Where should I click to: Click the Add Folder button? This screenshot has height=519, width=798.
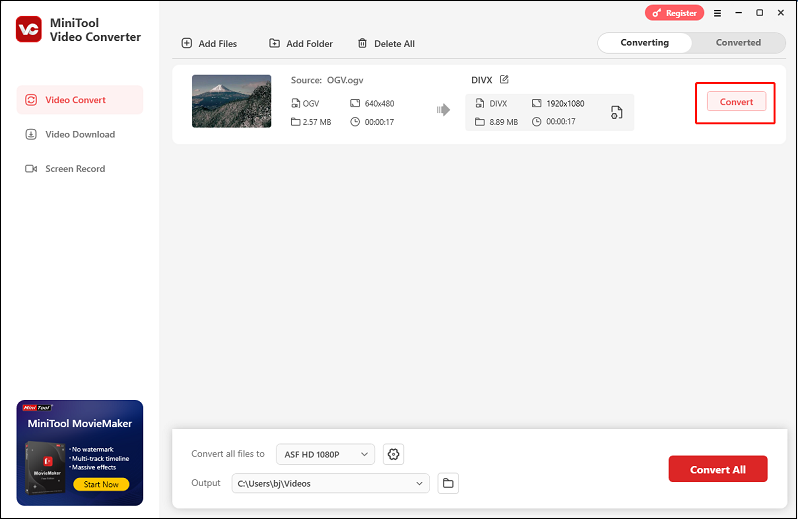300,43
